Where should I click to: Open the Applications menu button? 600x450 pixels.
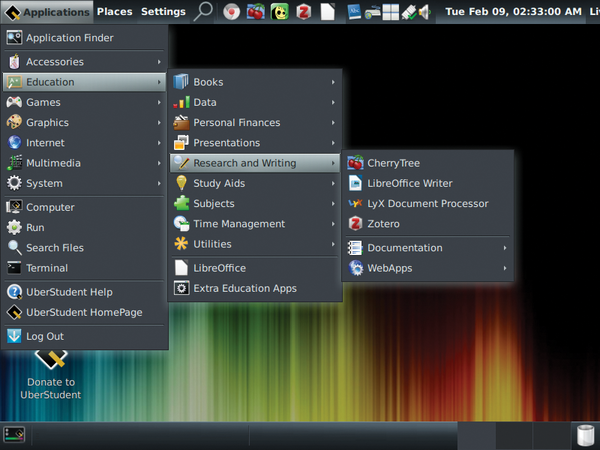click(x=47, y=12)
